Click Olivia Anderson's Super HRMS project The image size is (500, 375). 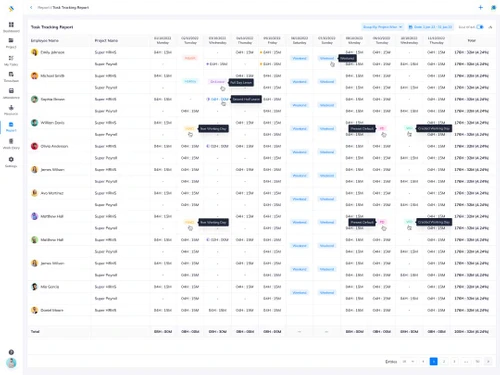106,146
